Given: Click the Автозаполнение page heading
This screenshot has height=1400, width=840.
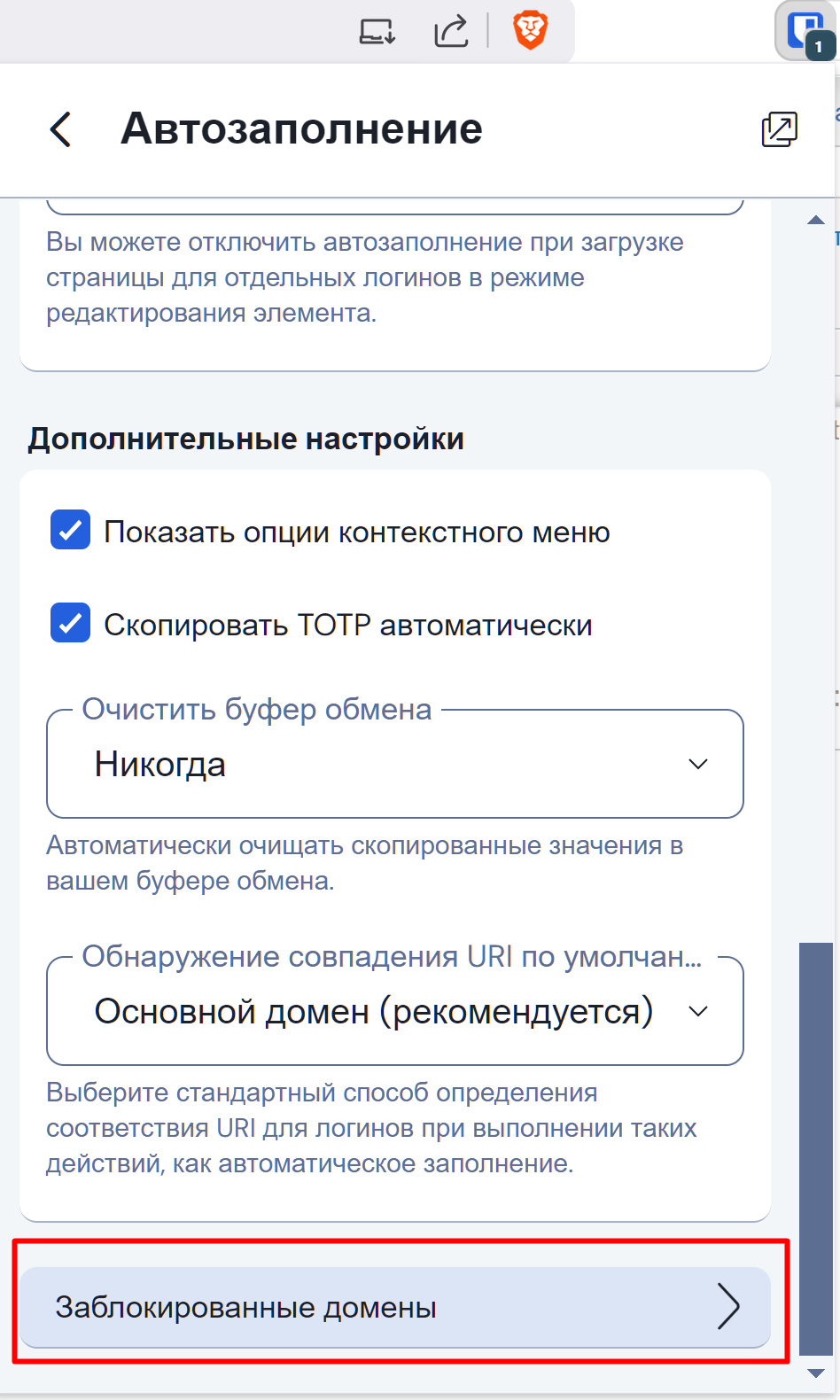Looking at the screenshot, I should [301, 129].
